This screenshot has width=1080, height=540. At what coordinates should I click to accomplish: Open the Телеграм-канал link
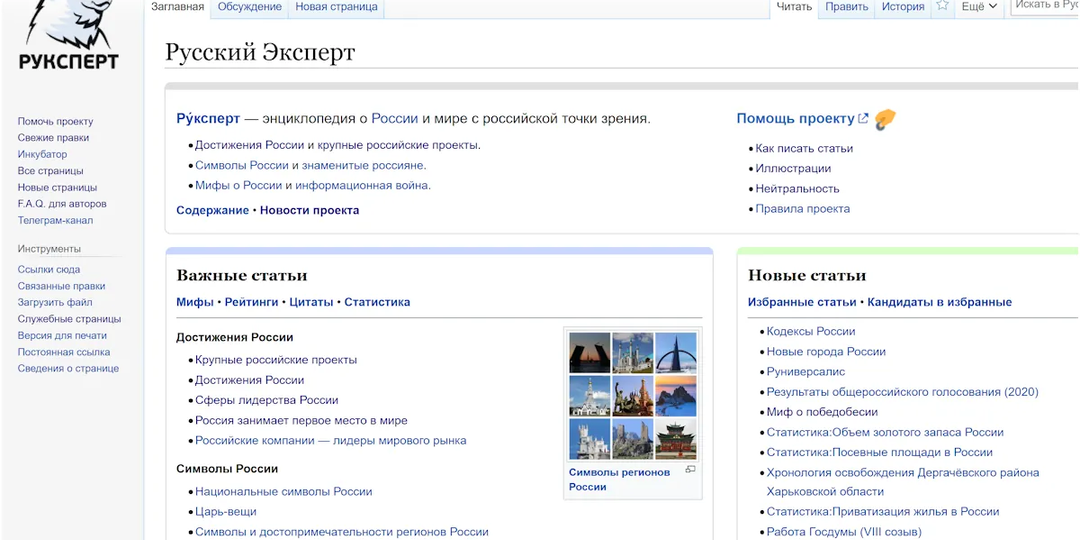tap(55, 220)
